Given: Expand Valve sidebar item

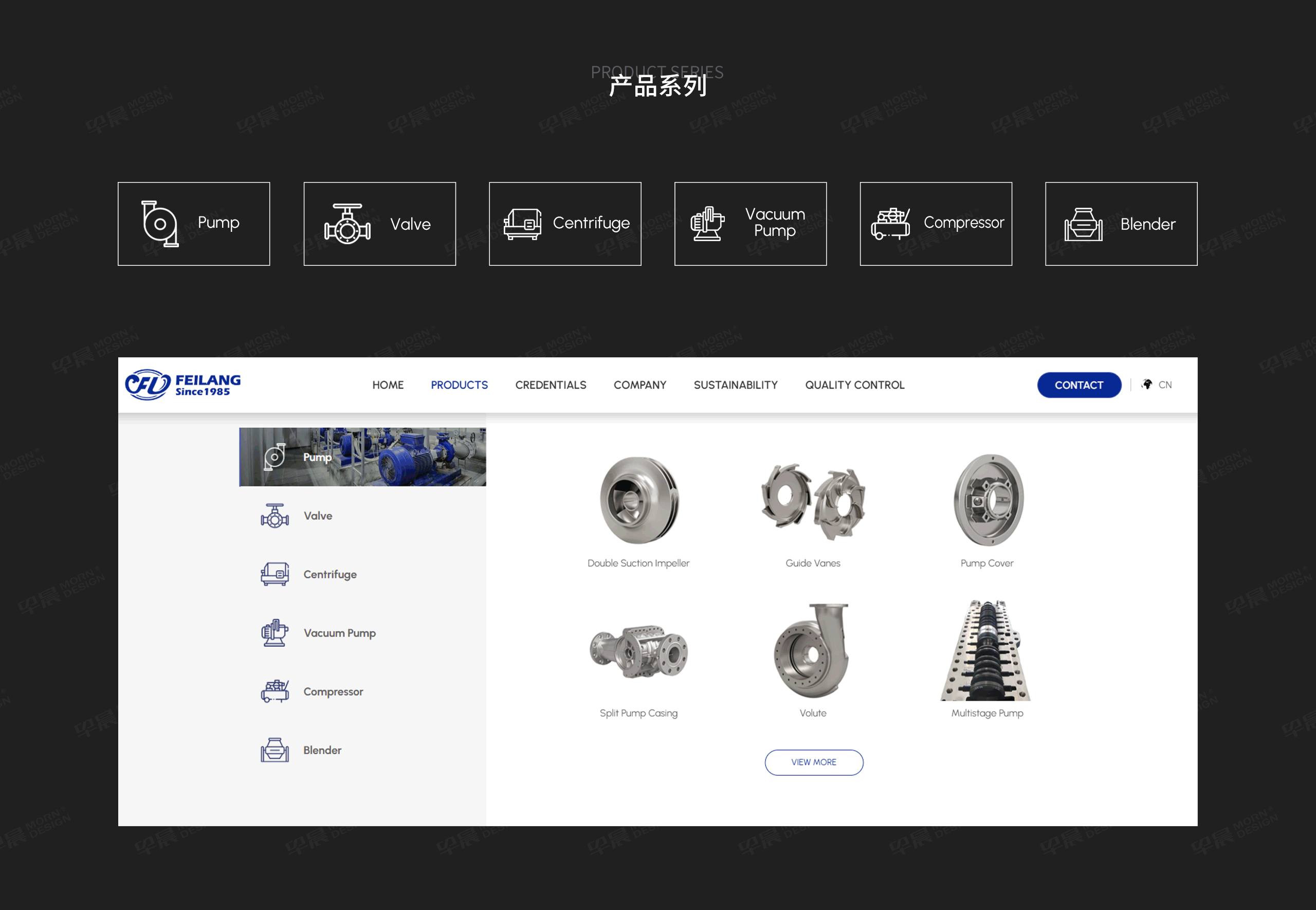Looking at the screenshot, I should [311, 516].
